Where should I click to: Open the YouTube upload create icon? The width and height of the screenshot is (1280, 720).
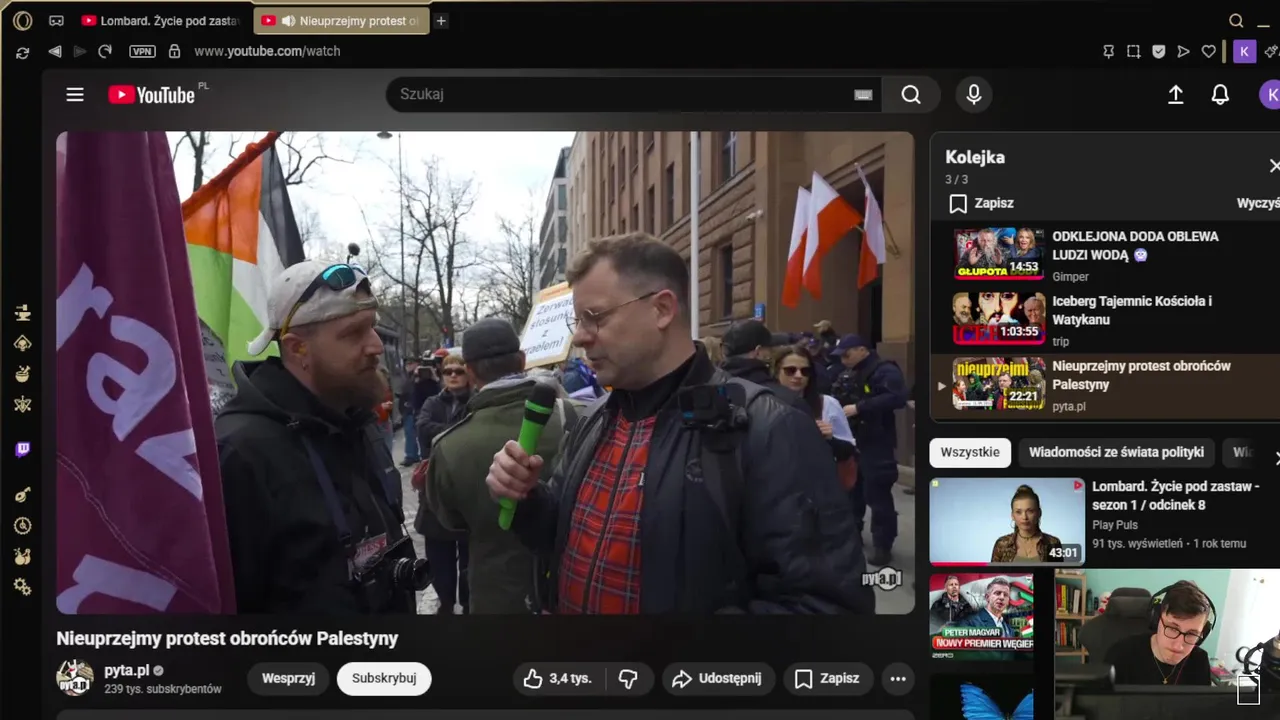click(1176, 94)
